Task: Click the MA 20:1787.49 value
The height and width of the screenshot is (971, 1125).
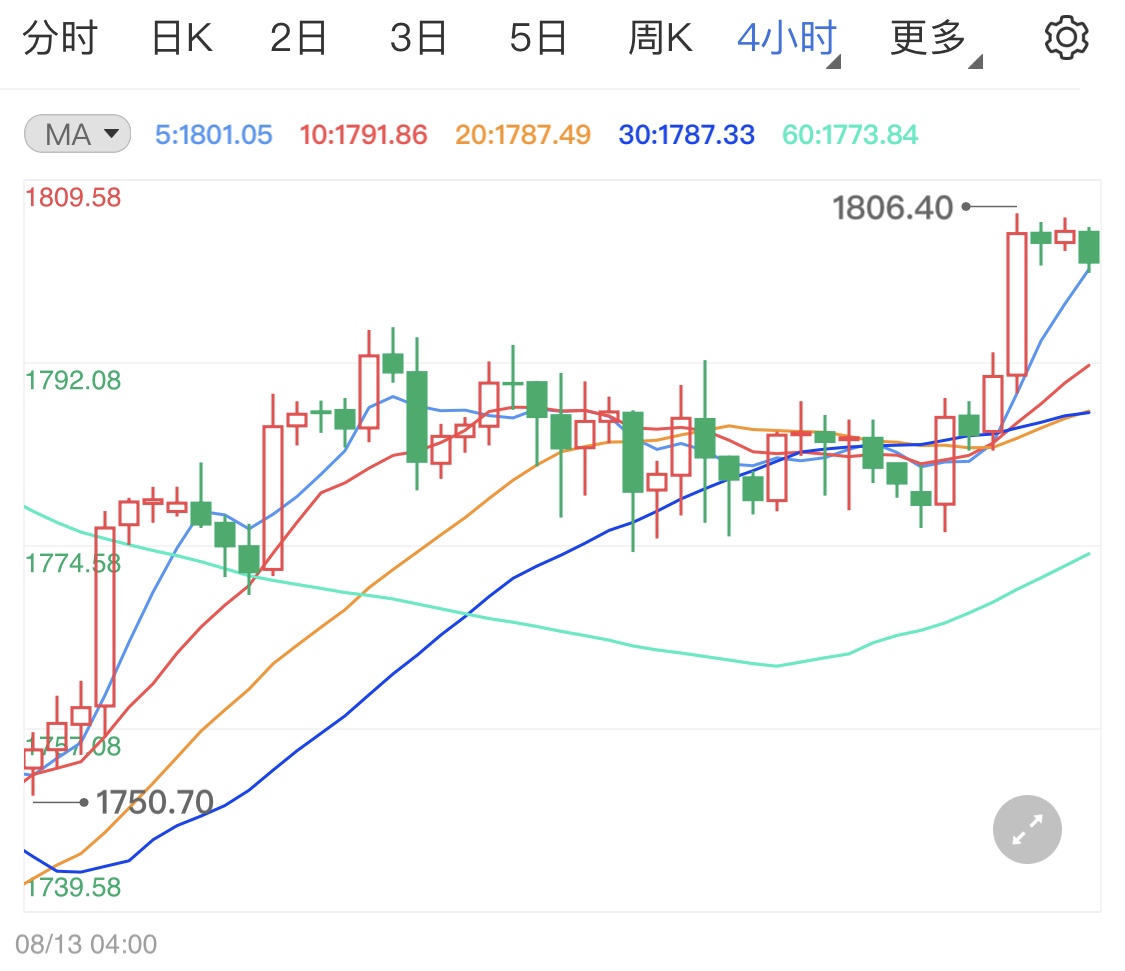Action: click(523, 135)
